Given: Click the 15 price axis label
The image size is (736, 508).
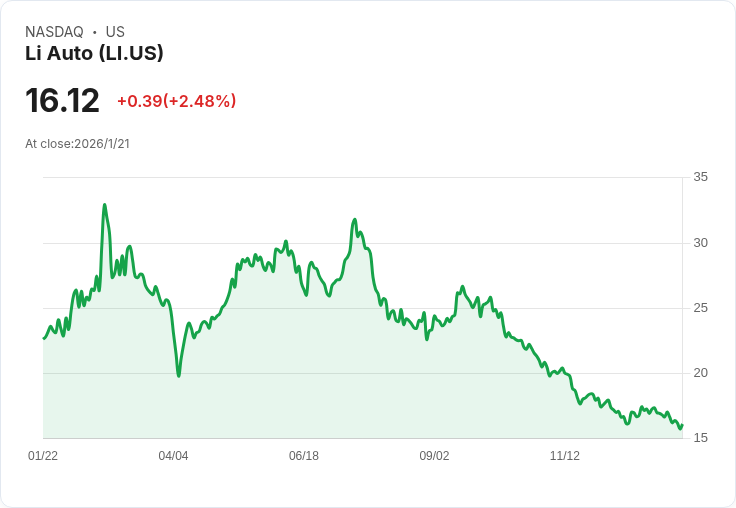Looking at the screenshot, I should tap(700, 438).
